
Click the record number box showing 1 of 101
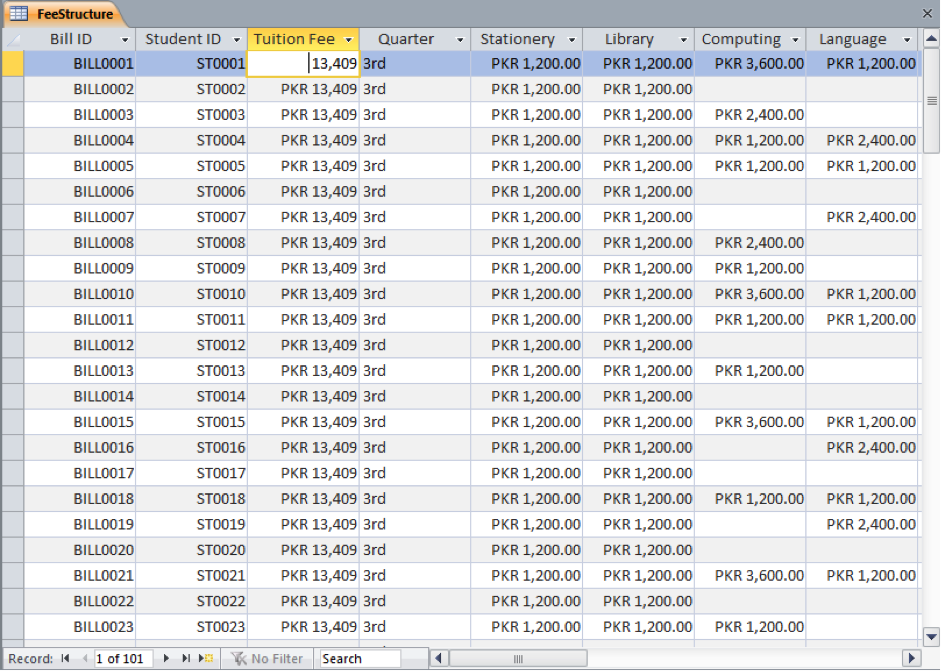[x=122, y=658]
